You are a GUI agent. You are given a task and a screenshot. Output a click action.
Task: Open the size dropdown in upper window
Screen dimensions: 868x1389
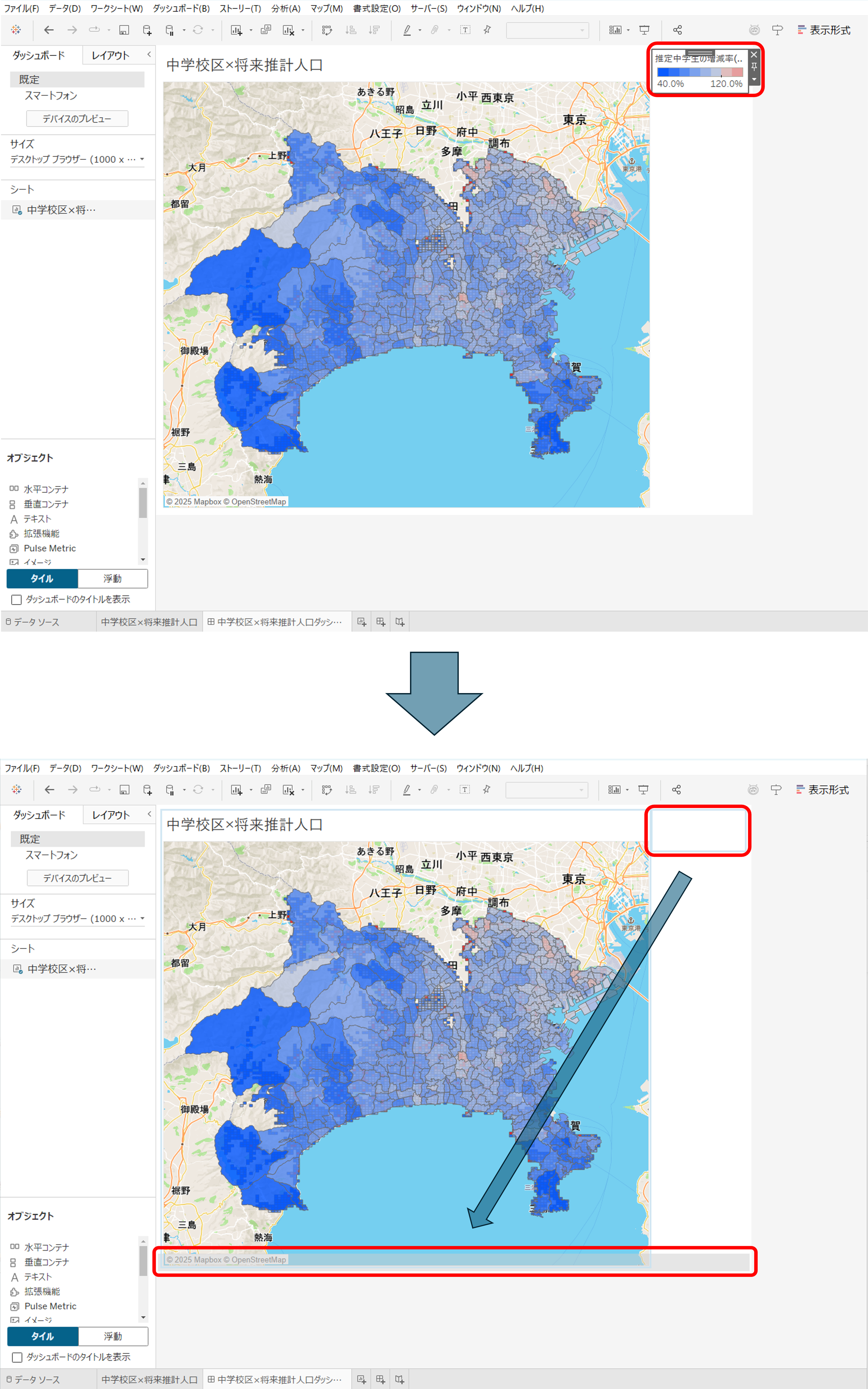click(x=78, y=159)
